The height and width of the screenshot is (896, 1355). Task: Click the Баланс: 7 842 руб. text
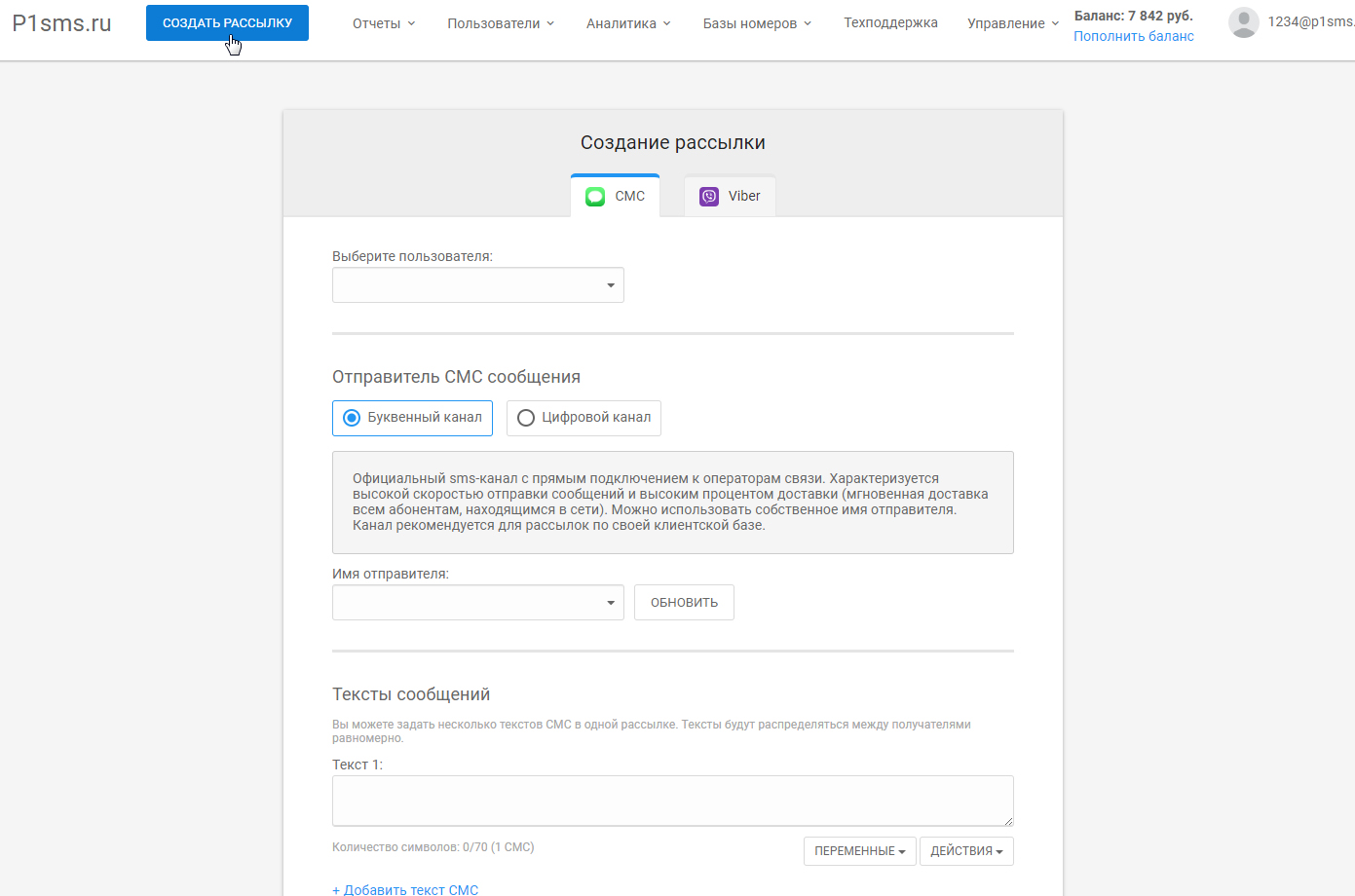1133,16
